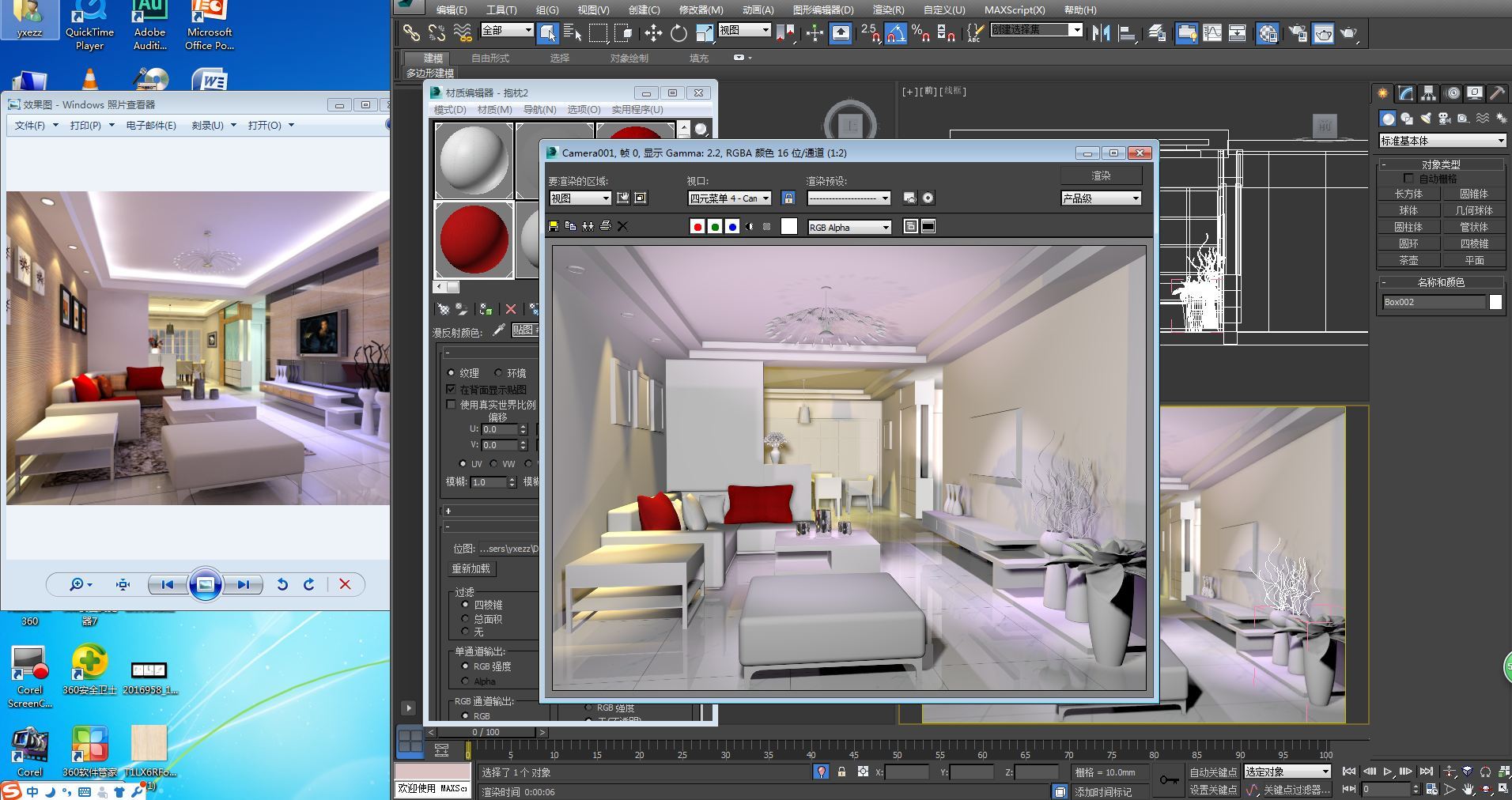Activate the Select Object arrow tool
Viewport: 1512px width, 800px height.
coord(547,32)
